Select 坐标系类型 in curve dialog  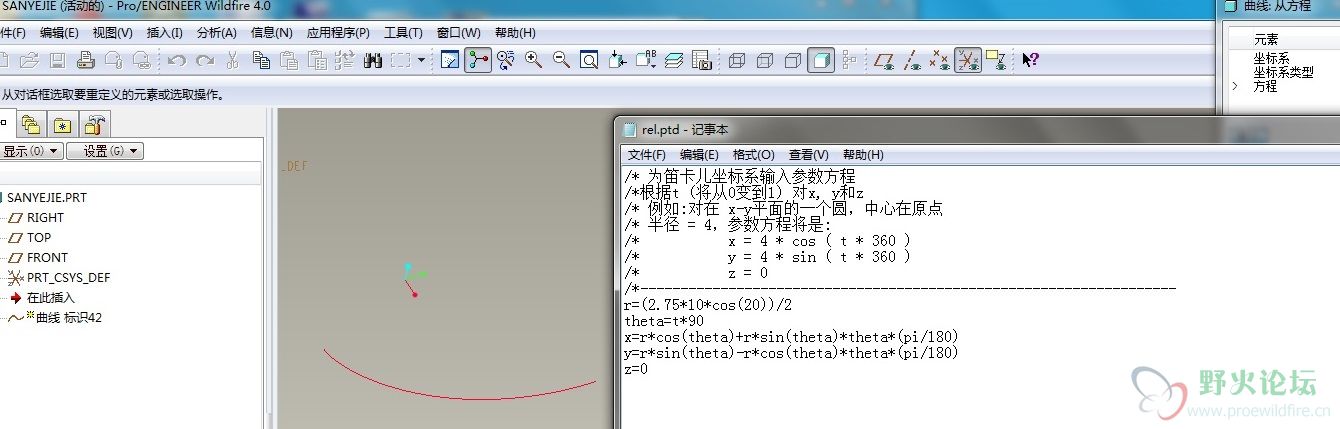(x=1283, y=73)
